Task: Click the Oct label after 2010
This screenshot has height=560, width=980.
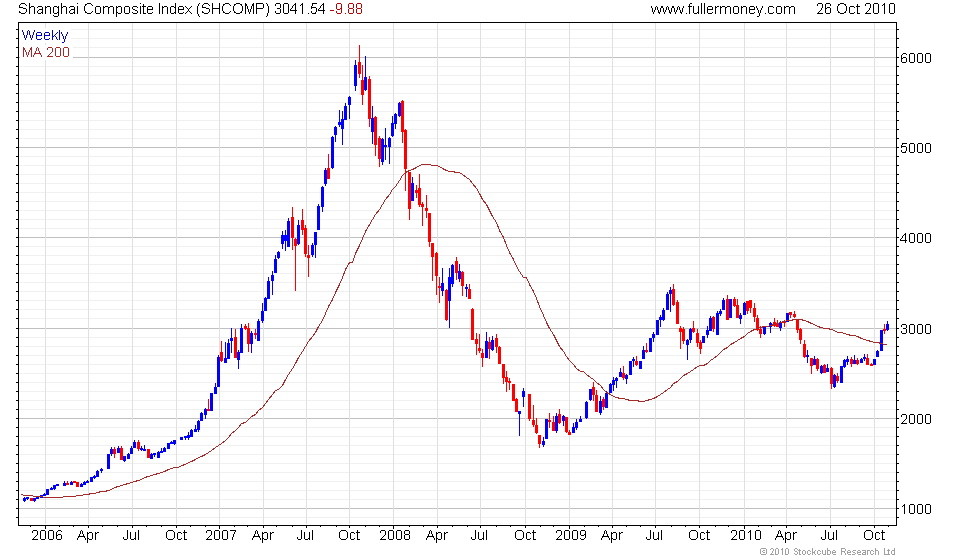Action: click(874, 535)
